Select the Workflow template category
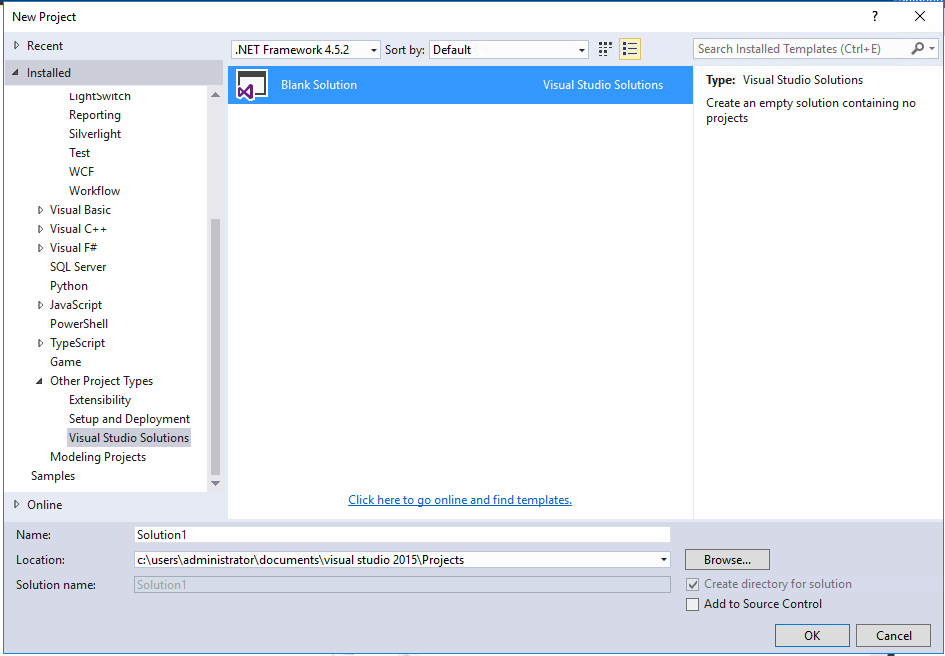The height and width of the screenshot is (656, 945). click(94, 191)
